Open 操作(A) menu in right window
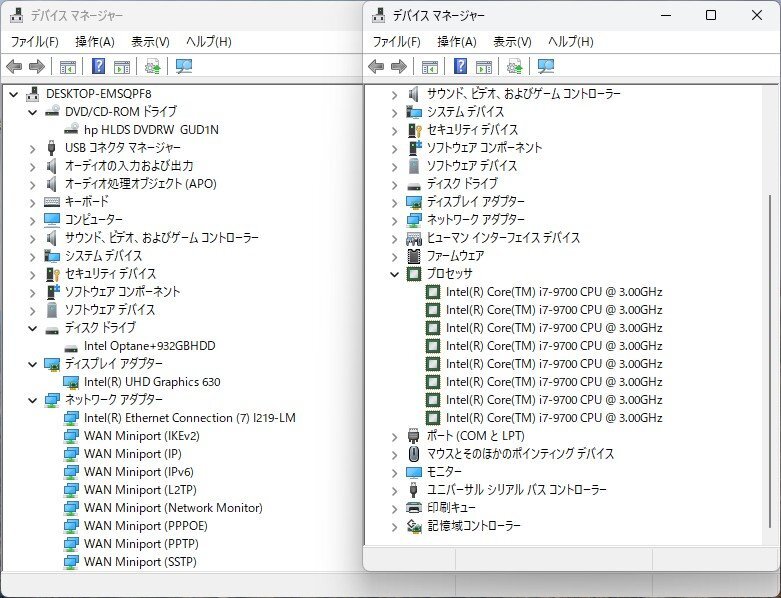Viewport: 781px width, 598px height. click(457, 42)
